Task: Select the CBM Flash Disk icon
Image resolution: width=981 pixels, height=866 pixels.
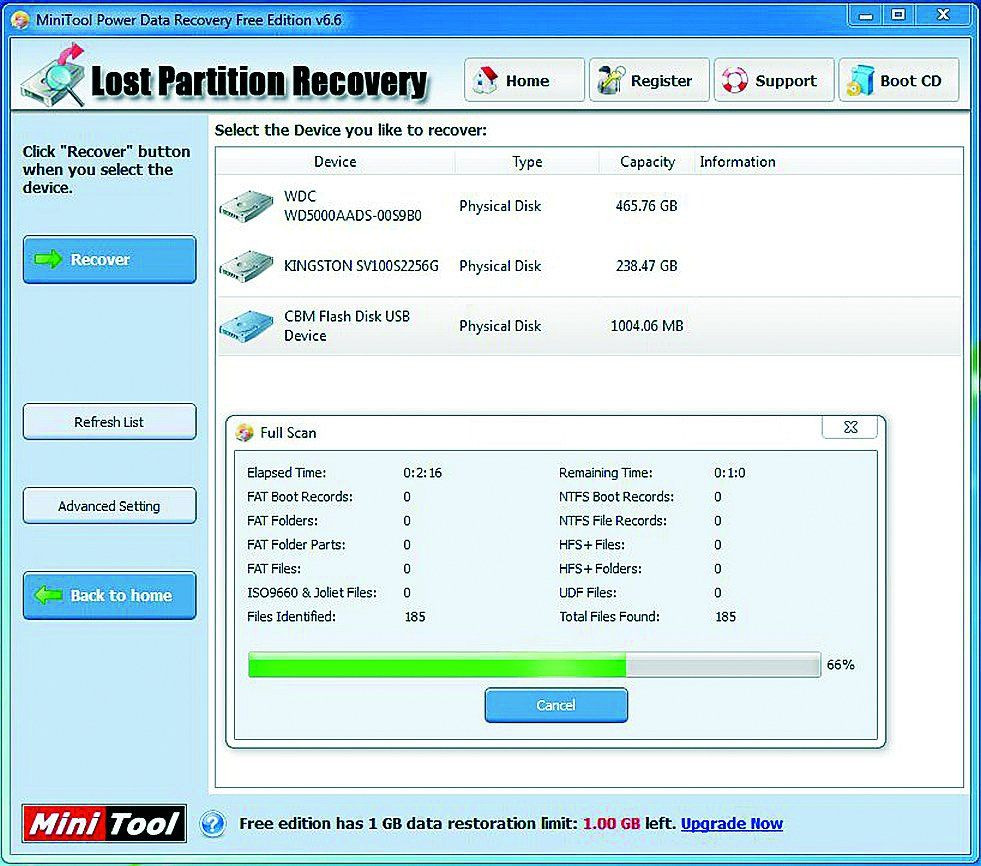Action: coord(247,325)
